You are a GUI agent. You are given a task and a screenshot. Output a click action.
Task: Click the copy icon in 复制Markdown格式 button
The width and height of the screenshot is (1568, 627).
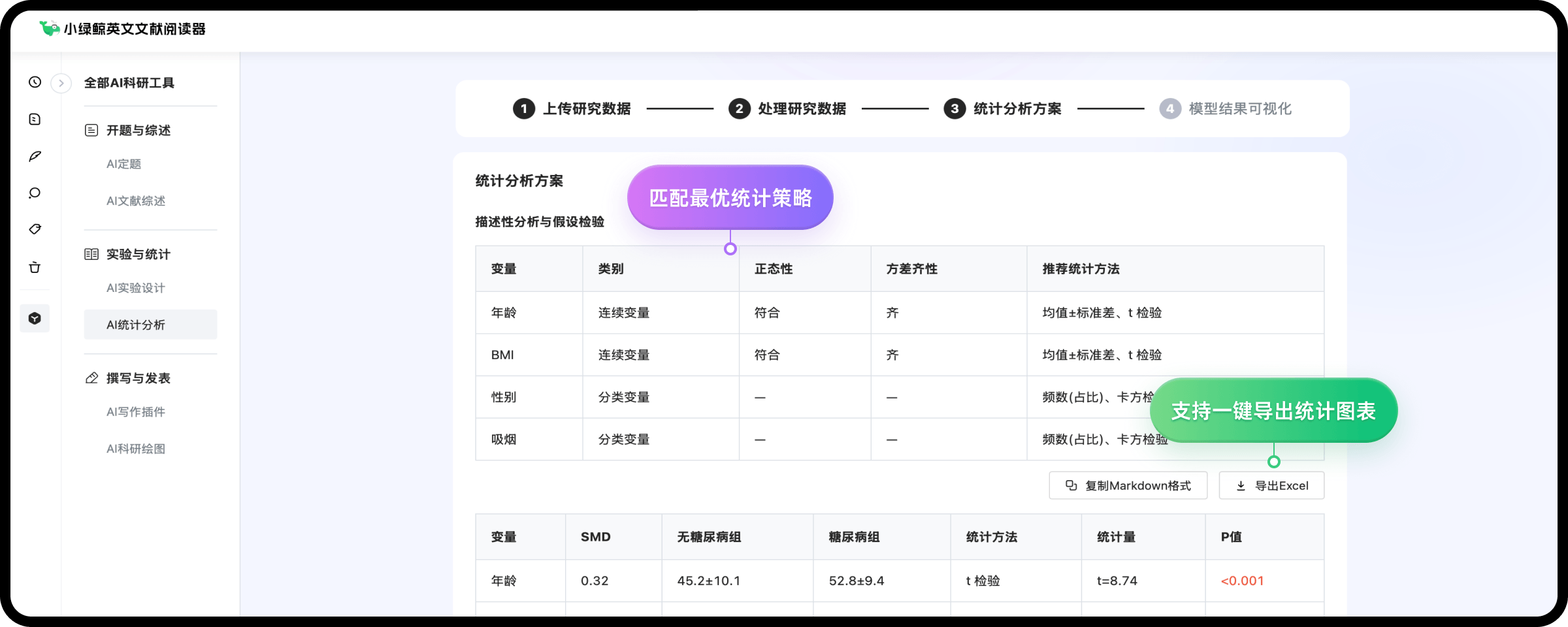[1071, 485]
